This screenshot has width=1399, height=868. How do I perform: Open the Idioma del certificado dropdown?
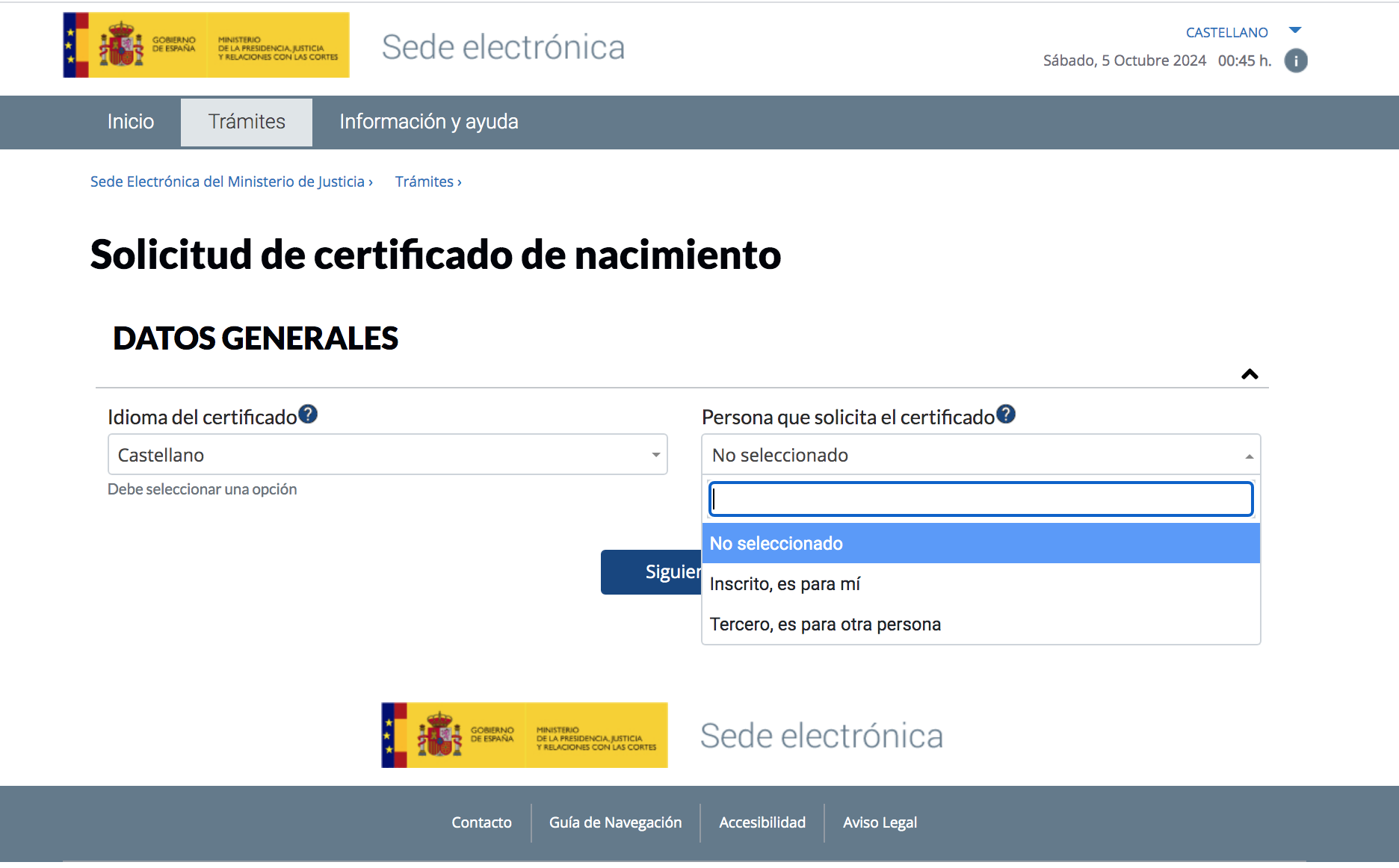coord(387,454)
